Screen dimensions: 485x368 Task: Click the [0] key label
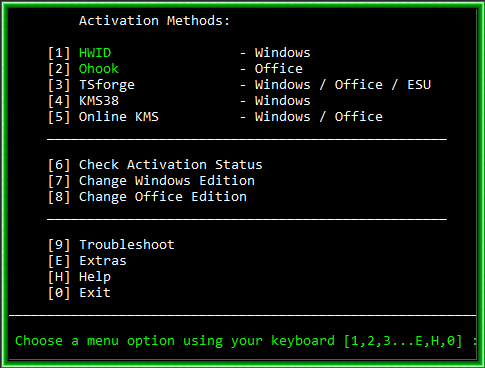click(59, 293)
